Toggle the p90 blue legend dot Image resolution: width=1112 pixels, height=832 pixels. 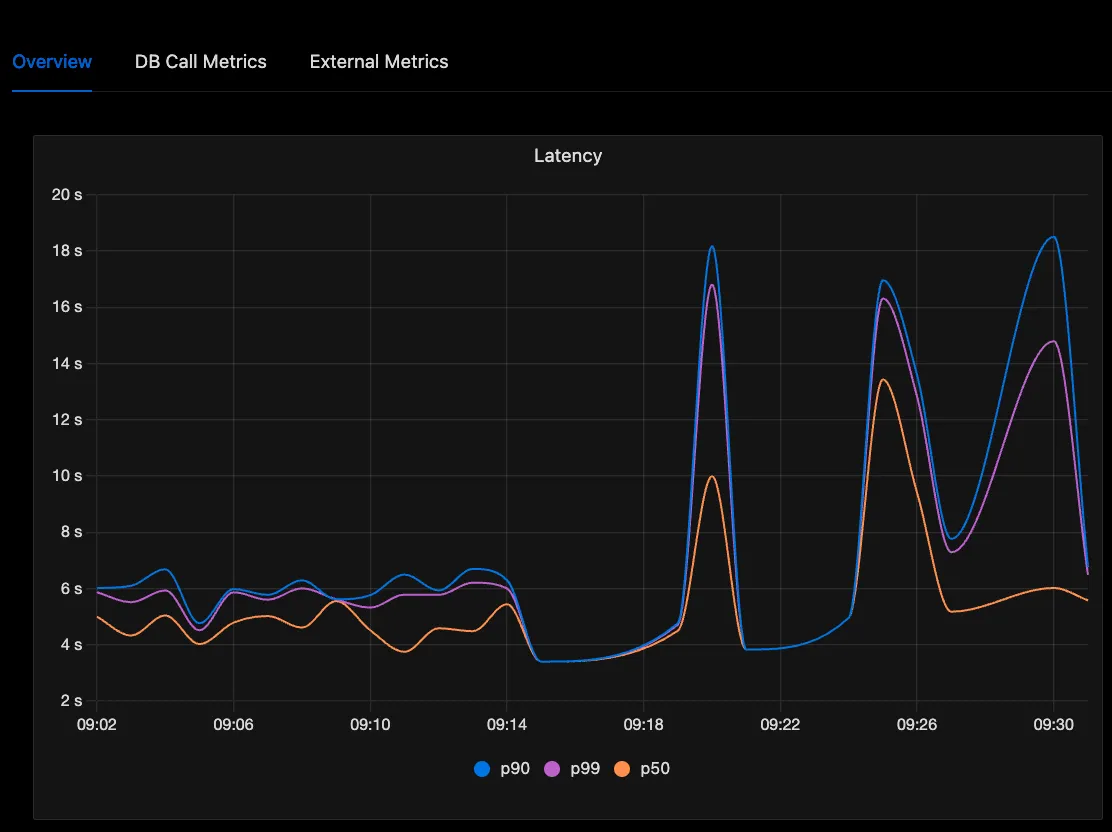click(482, 769)
